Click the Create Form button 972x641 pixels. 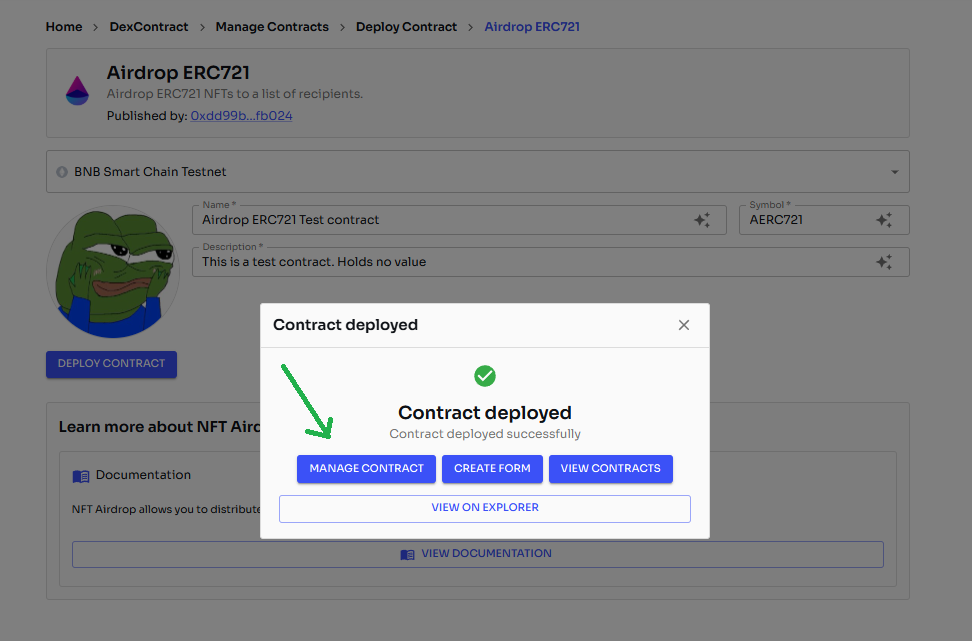(x=492, y=469)
